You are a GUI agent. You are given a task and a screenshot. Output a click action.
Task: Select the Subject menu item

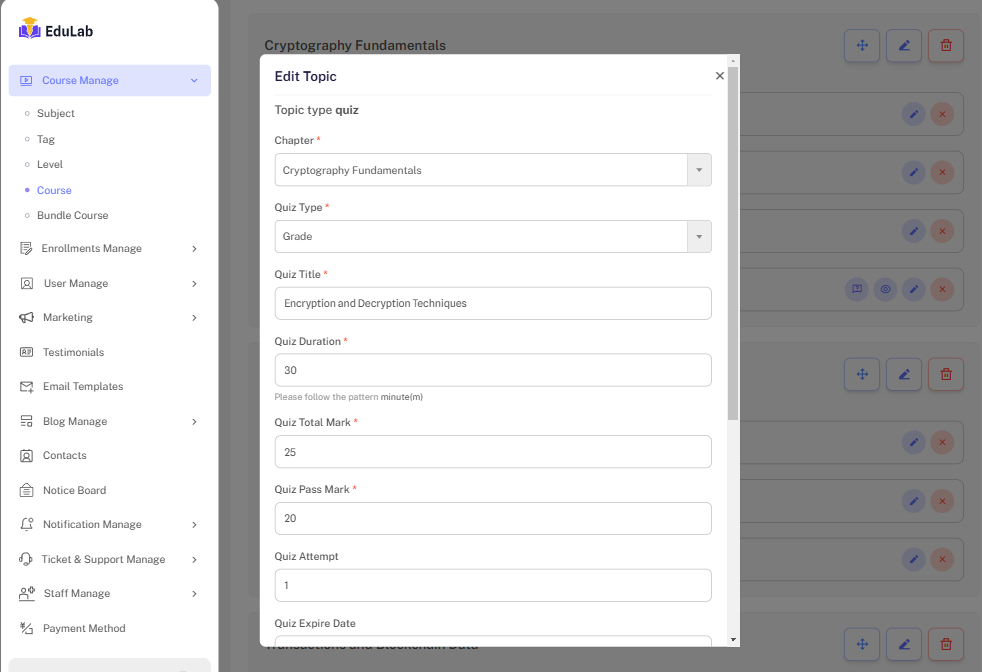point(56,113)
